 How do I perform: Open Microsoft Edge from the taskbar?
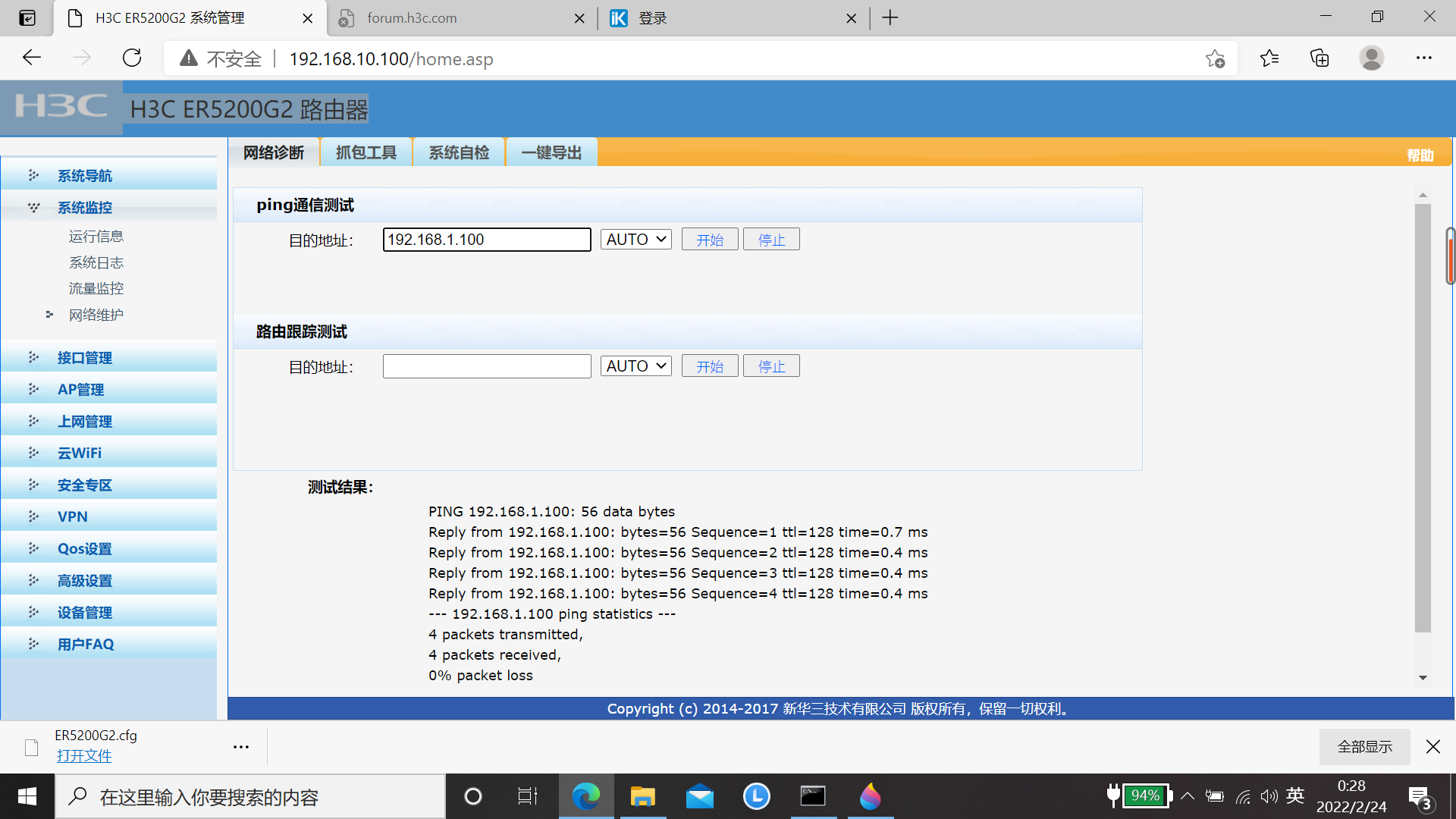[x=585, y=796]
